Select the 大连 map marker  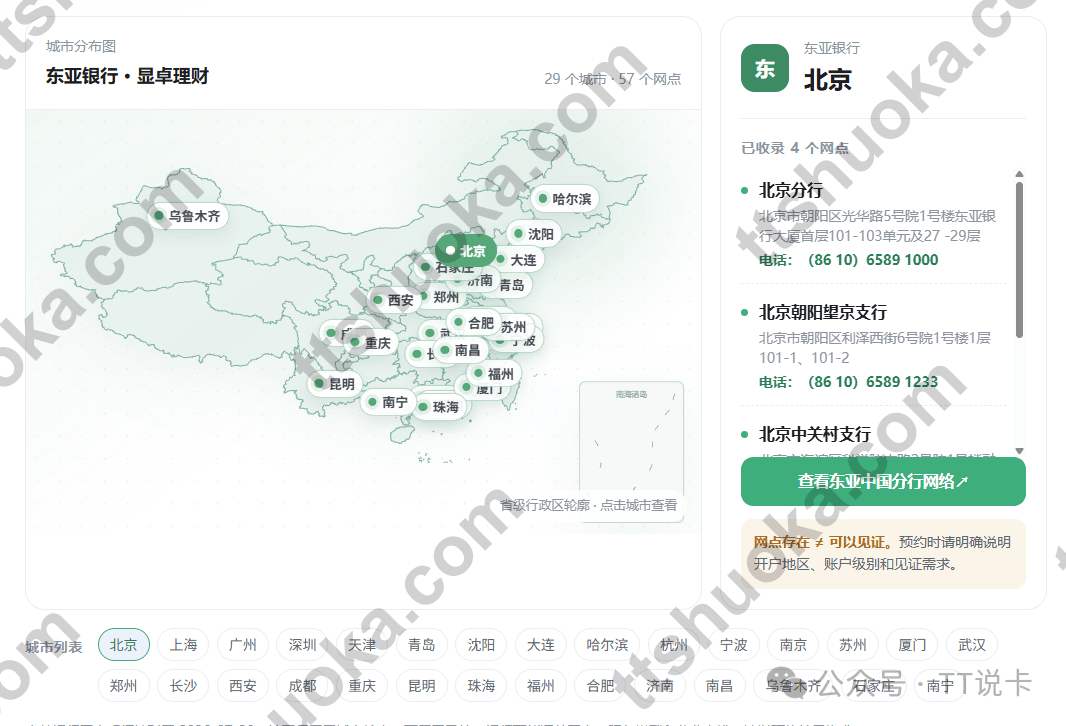point(517,260)
